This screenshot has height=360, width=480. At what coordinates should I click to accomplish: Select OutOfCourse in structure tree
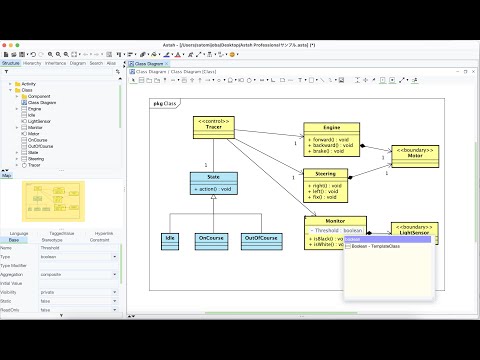[37, 146]
